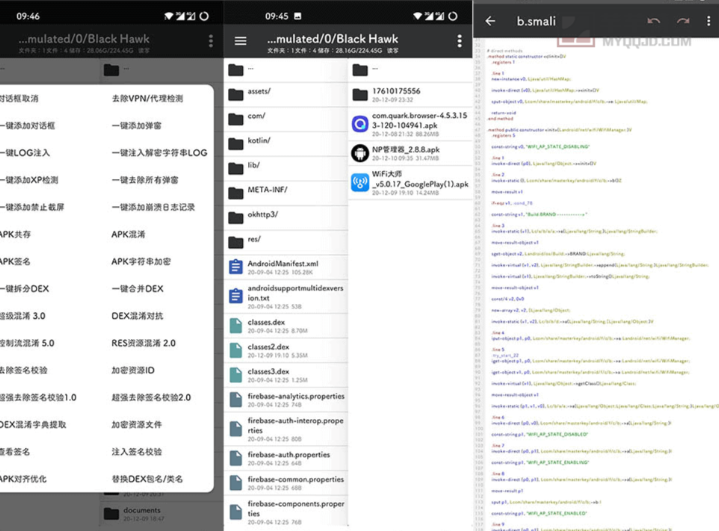This screenshot has width=719, height=531.
Task: Choose 一键添加禁止截屏 menu option
Action: 32,207
